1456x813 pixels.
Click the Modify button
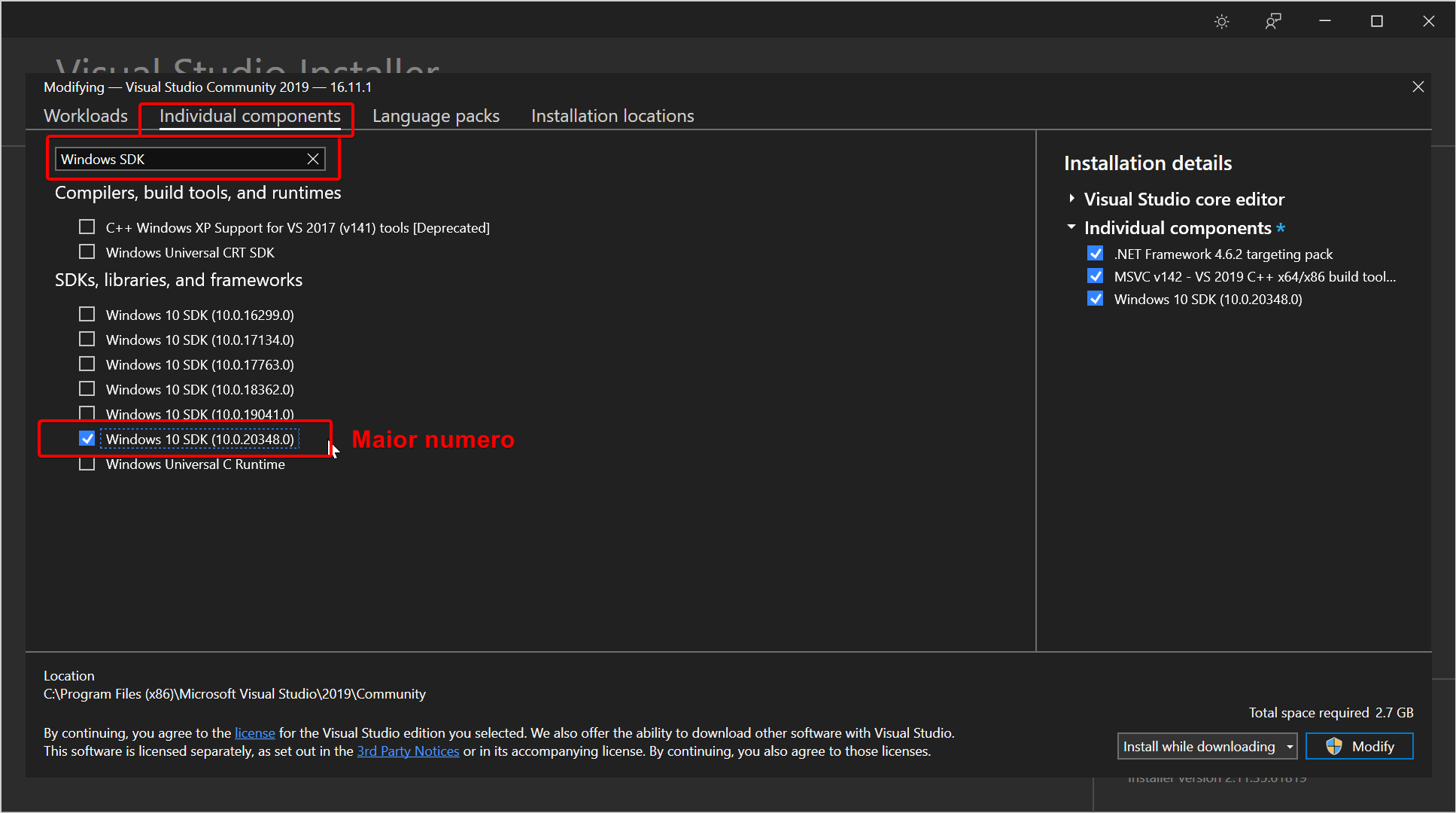(x=1359, y=746)
